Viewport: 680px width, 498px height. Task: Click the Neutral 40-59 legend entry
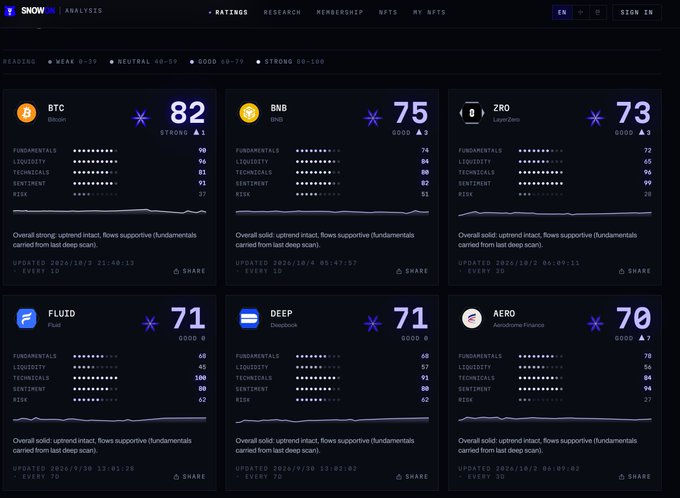[144, 62]
